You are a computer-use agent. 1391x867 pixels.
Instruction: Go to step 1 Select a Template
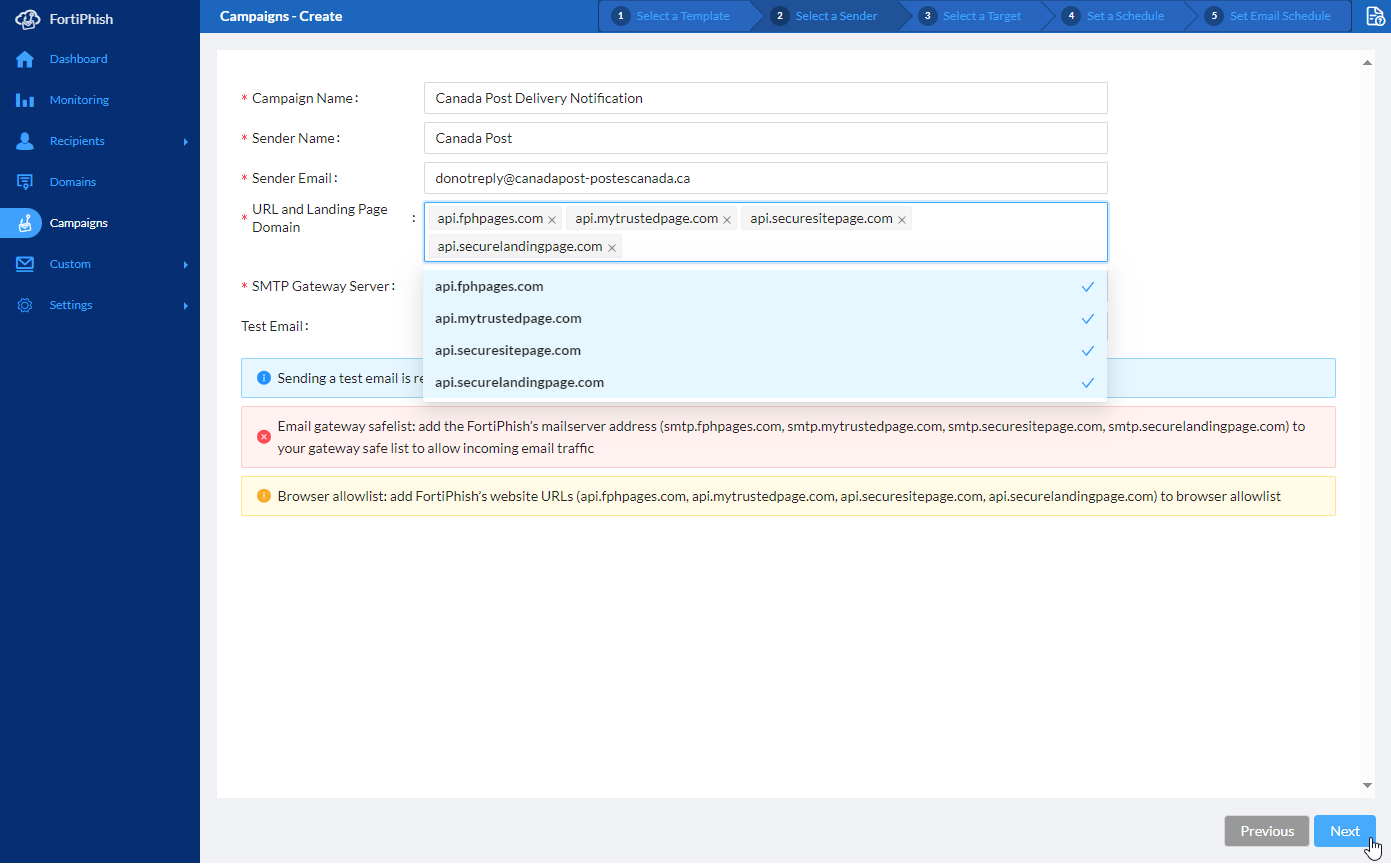pyautogui.click(x=672, y=16)
